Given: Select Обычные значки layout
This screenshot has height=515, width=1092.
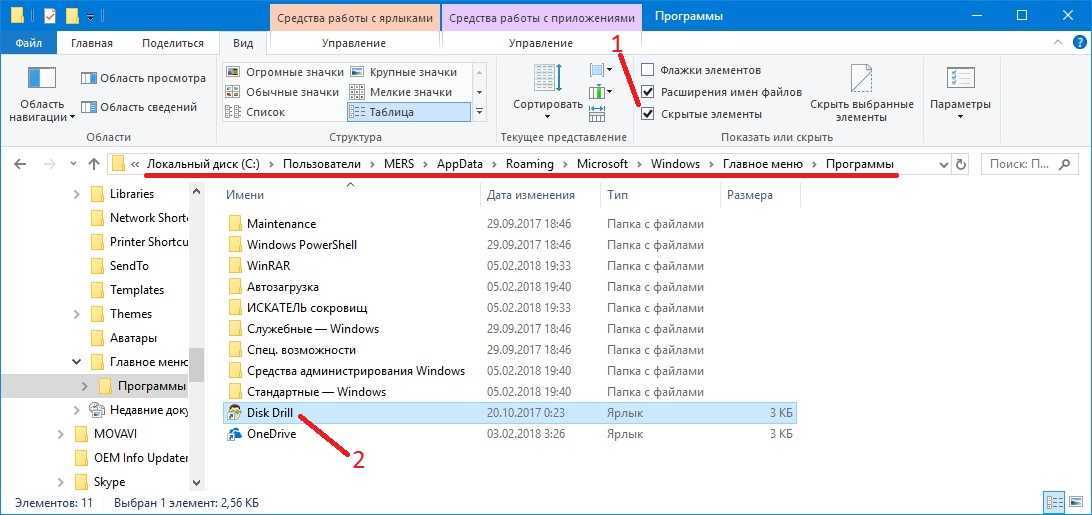Looking at the screenshot, I should (282, 92).
